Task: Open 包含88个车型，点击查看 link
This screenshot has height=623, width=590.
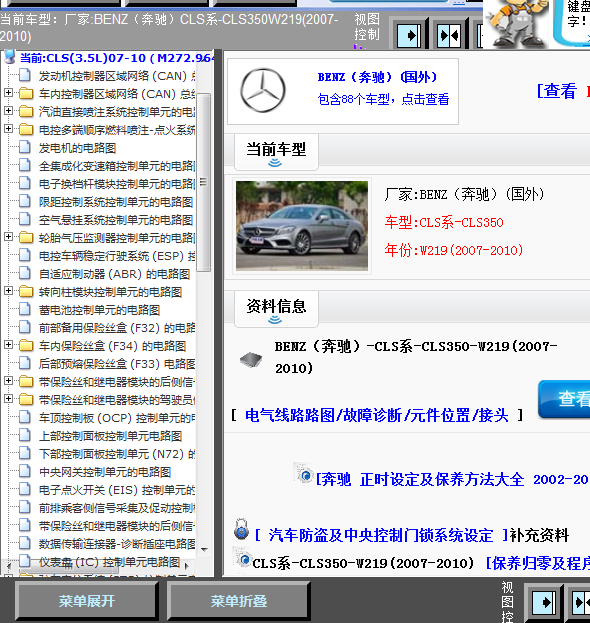Action: pos(383,99)
